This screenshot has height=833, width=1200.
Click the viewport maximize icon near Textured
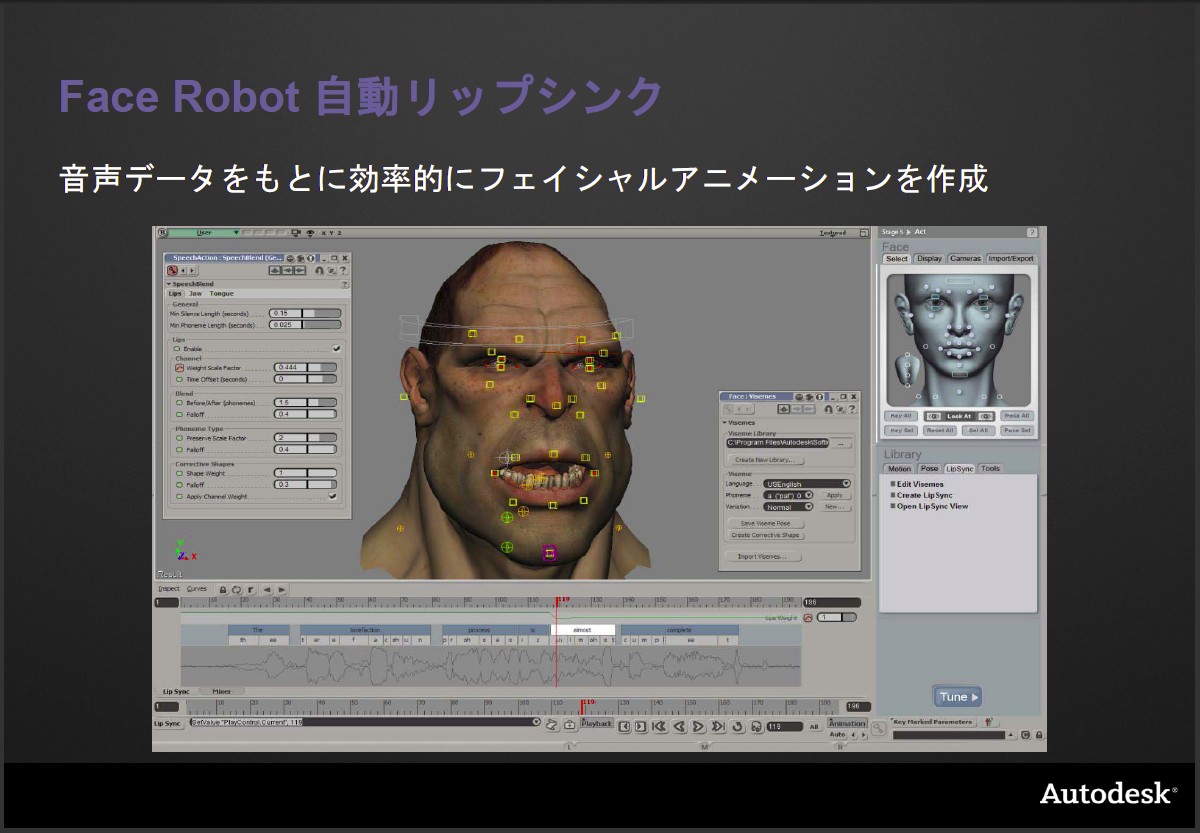[864, 233]
